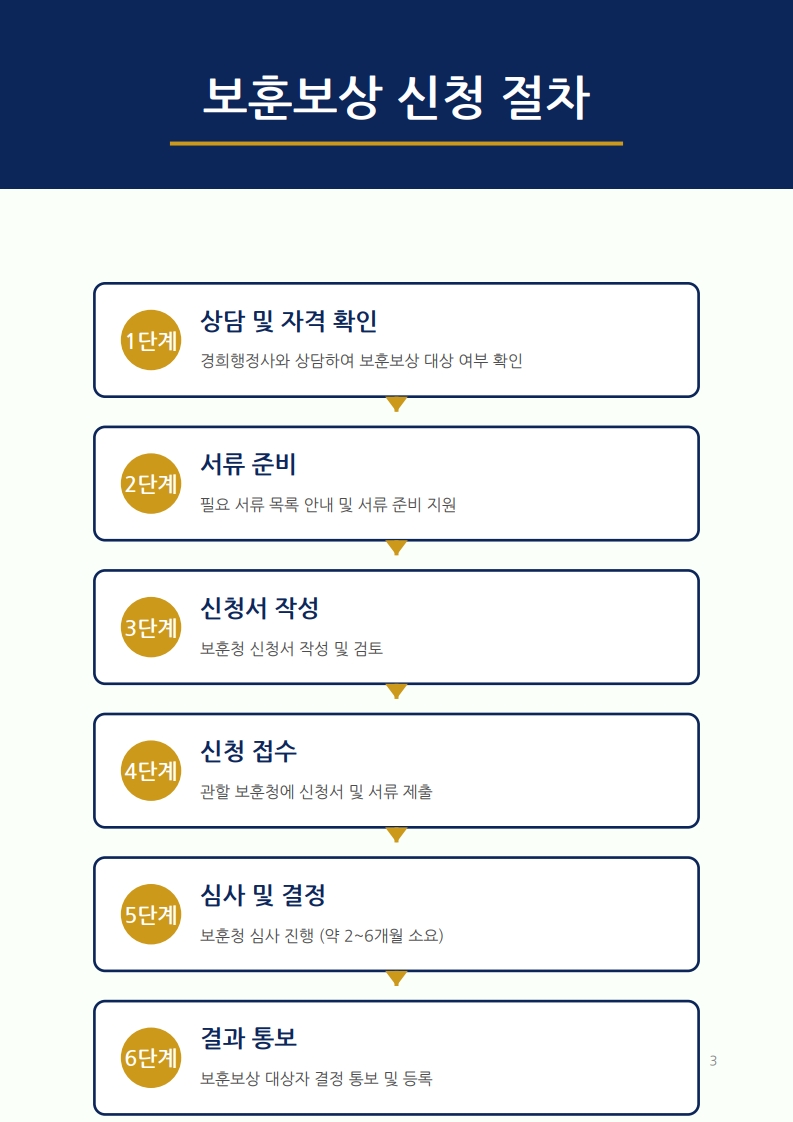Click the 신청서 작성 heading

(x=259, y=608)
